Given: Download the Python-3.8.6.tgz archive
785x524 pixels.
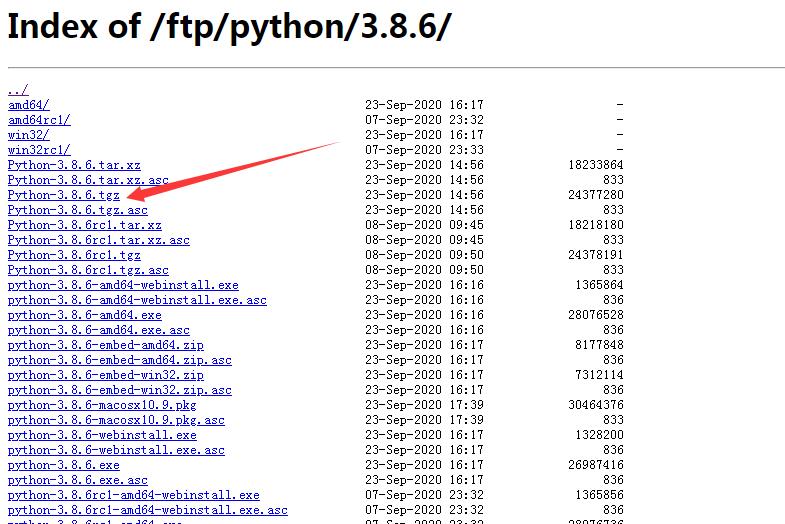Looking at the screenshot, I should coord(64,195).
